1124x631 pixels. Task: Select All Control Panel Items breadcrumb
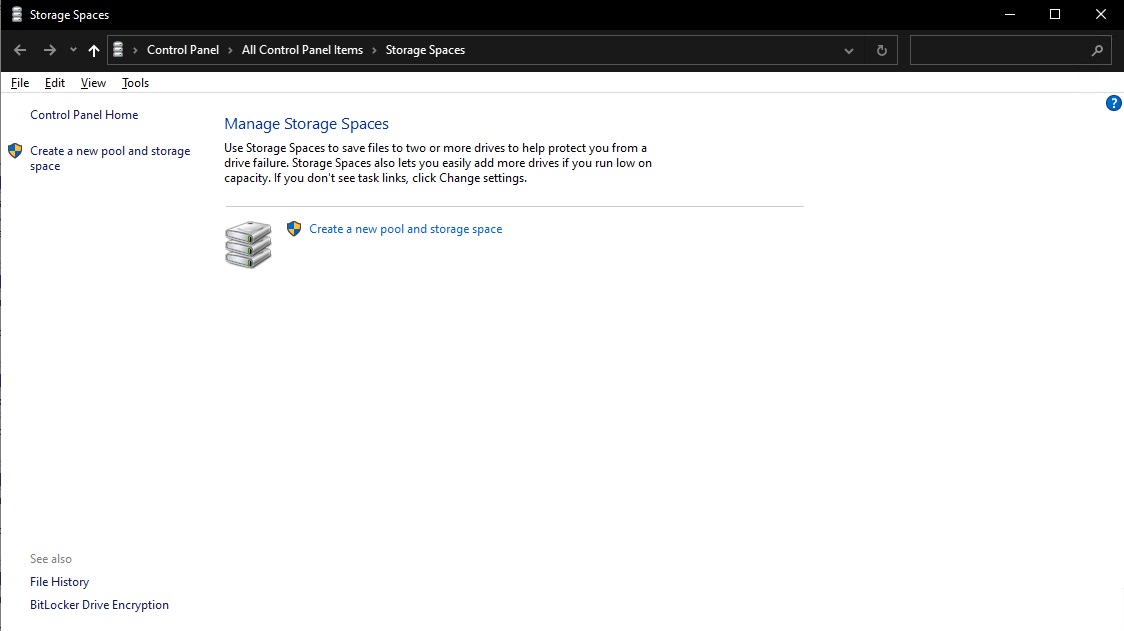pos(302,49)
